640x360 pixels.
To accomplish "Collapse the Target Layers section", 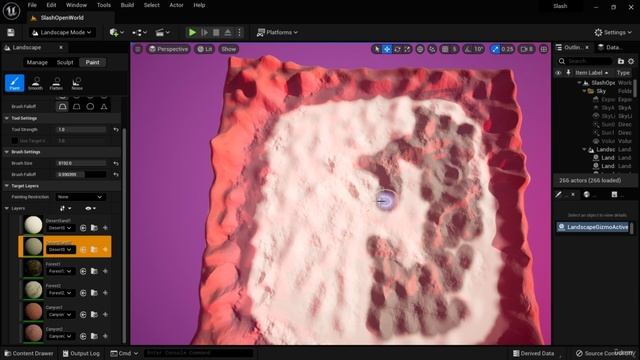I will click(x=7, y=186).
